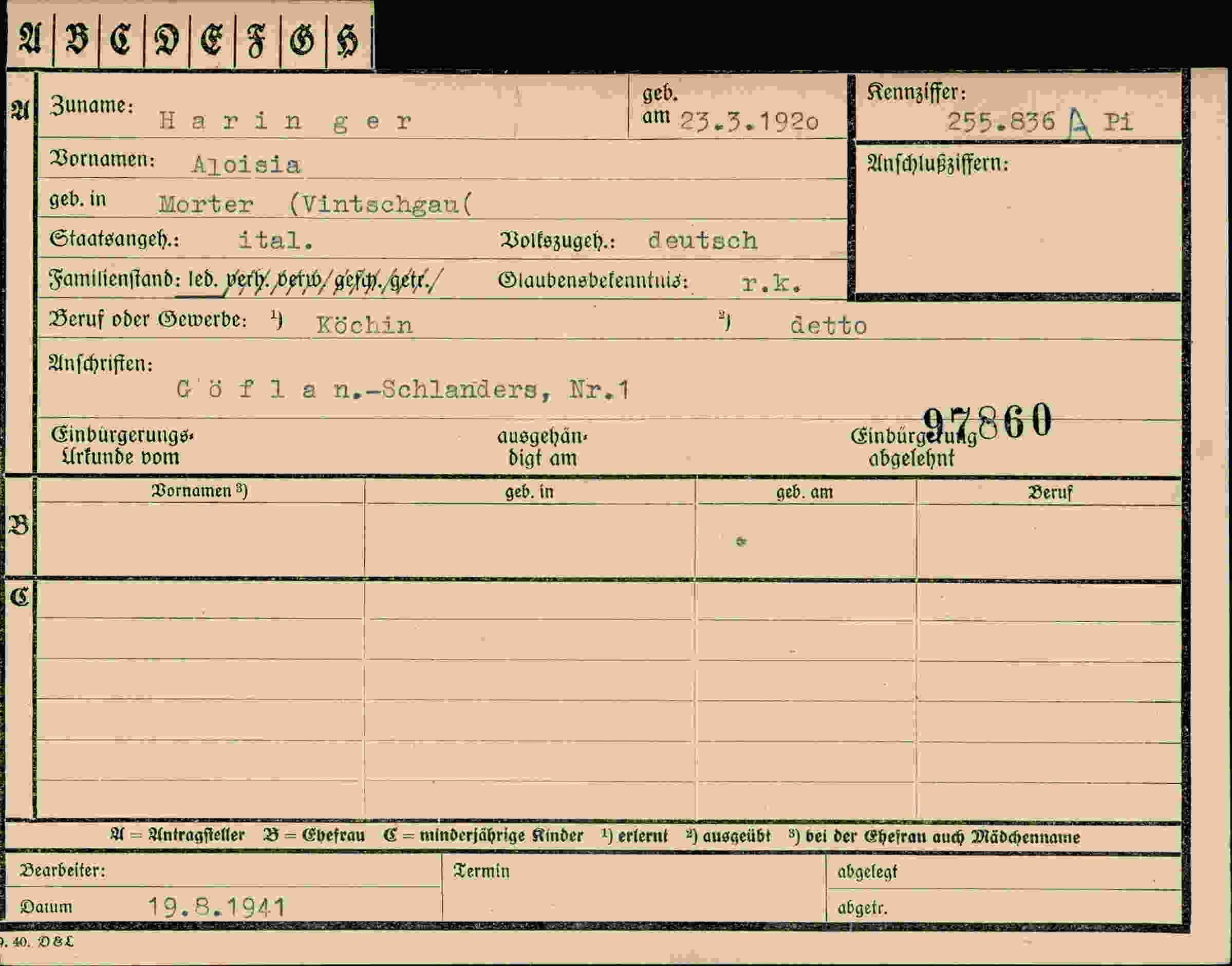The height and width of the screenshot is (966, 1232).
Task: Click the 'Volkszugeh.:' label
Action: click(557, 242)
